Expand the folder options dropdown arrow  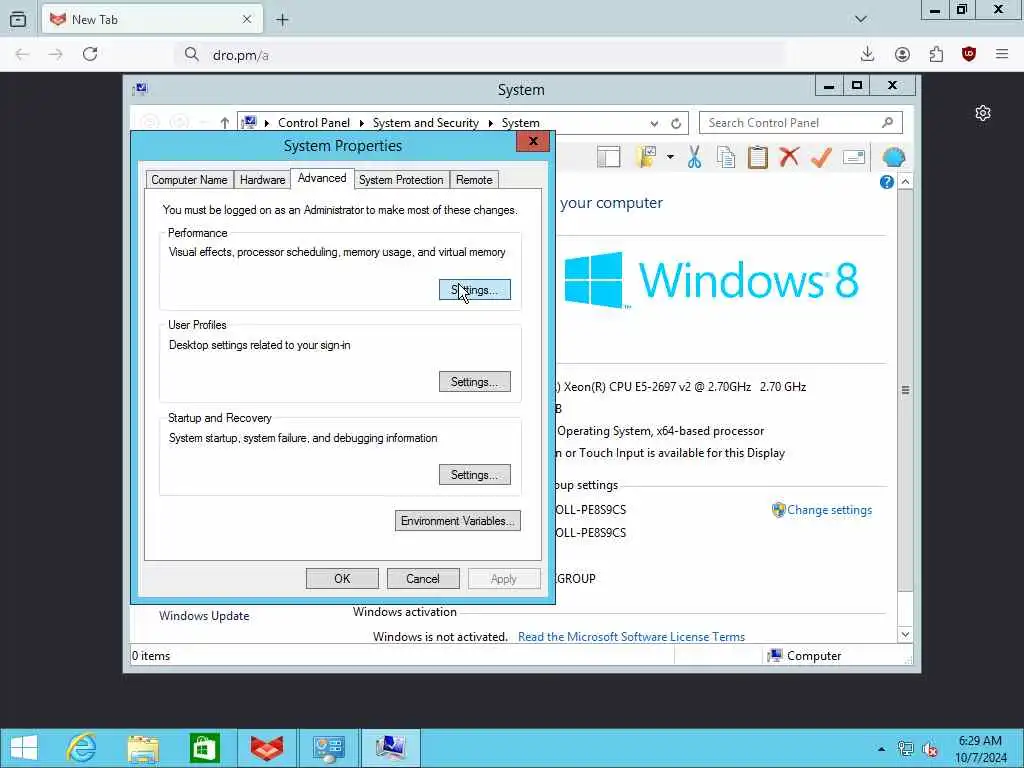(x=670, y=157)
